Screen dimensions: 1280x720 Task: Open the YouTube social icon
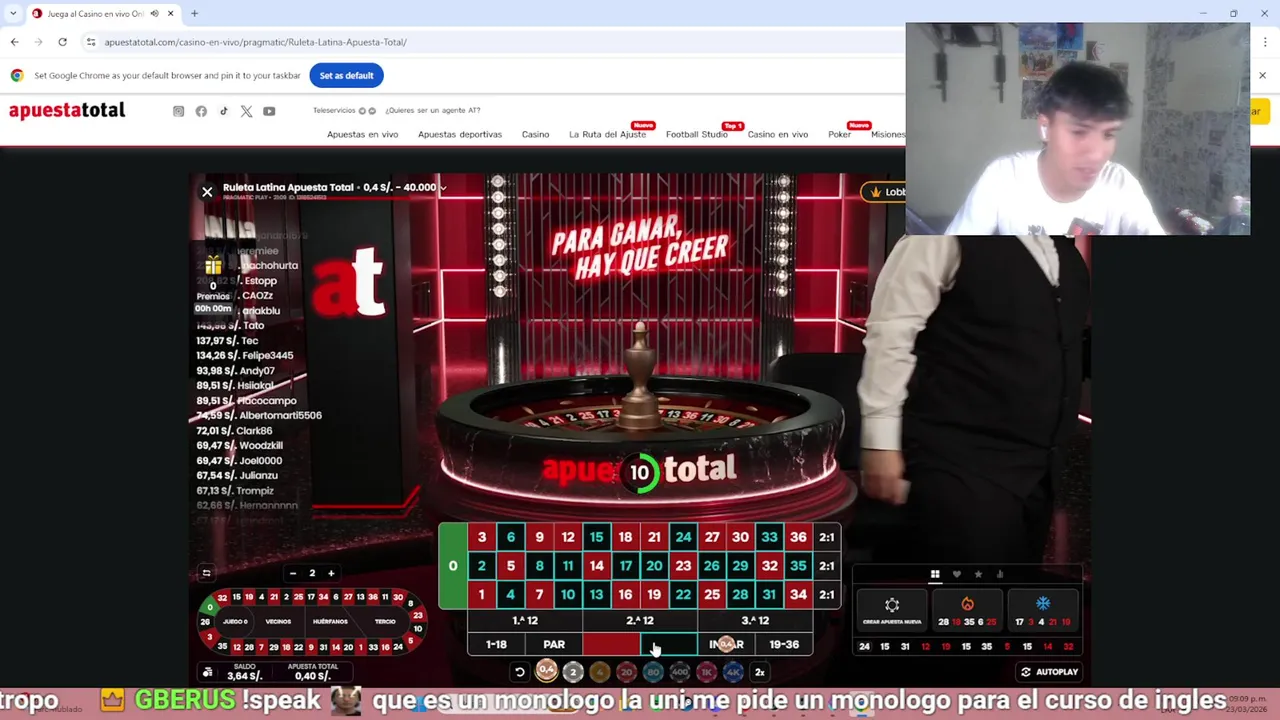(269, 111)
